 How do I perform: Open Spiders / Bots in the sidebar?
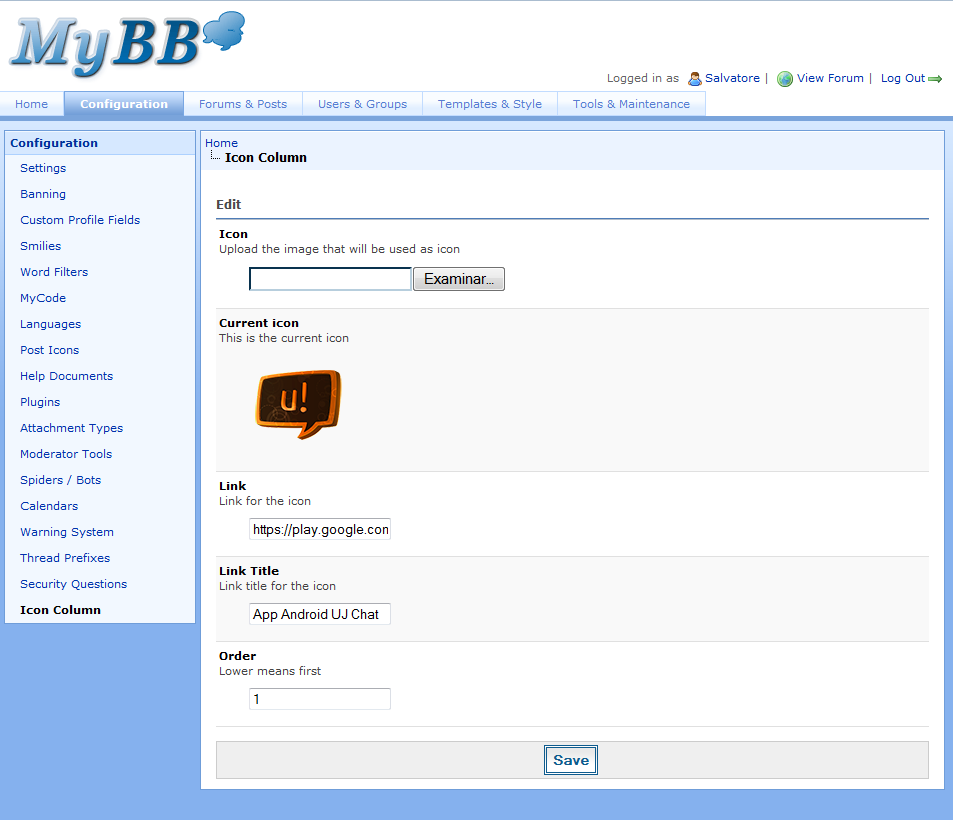[61, 480]
